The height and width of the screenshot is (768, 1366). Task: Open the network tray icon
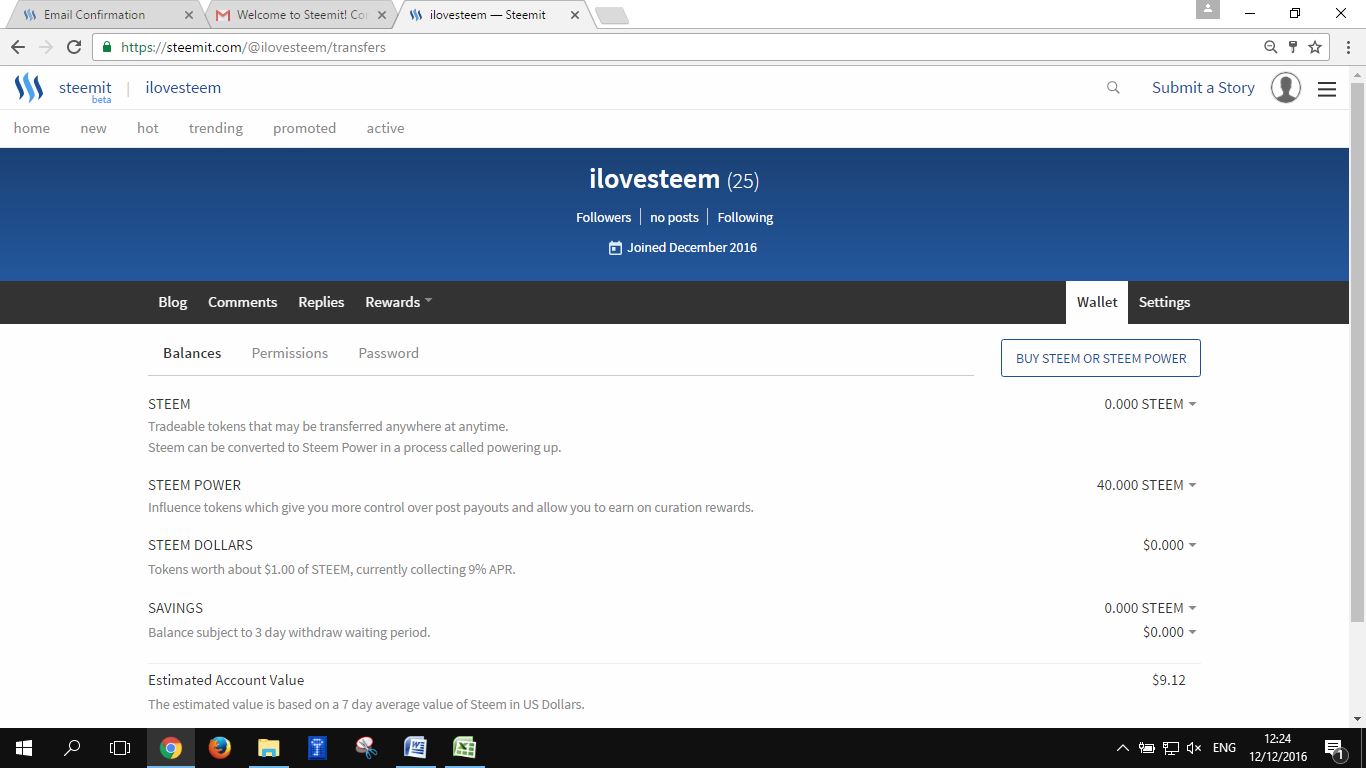coord(1170,748)
